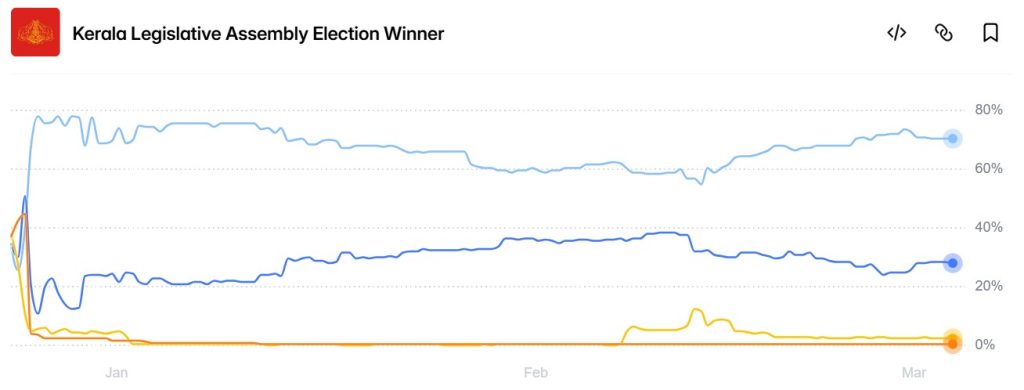Click the 40% y-axis label

pos(988,227)
